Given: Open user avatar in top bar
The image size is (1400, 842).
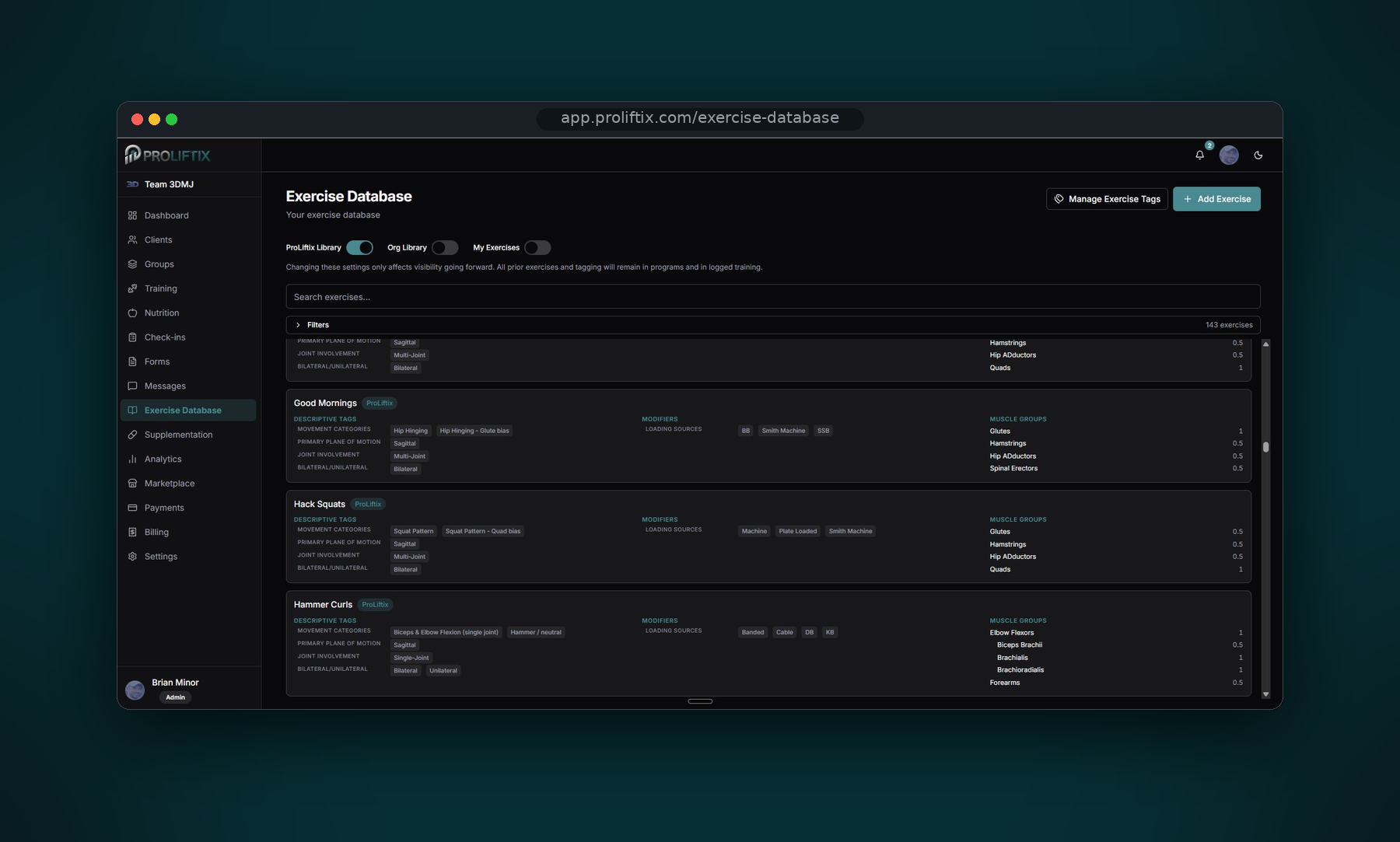Looking at the screenshot, I should [x=1229, y=155].
